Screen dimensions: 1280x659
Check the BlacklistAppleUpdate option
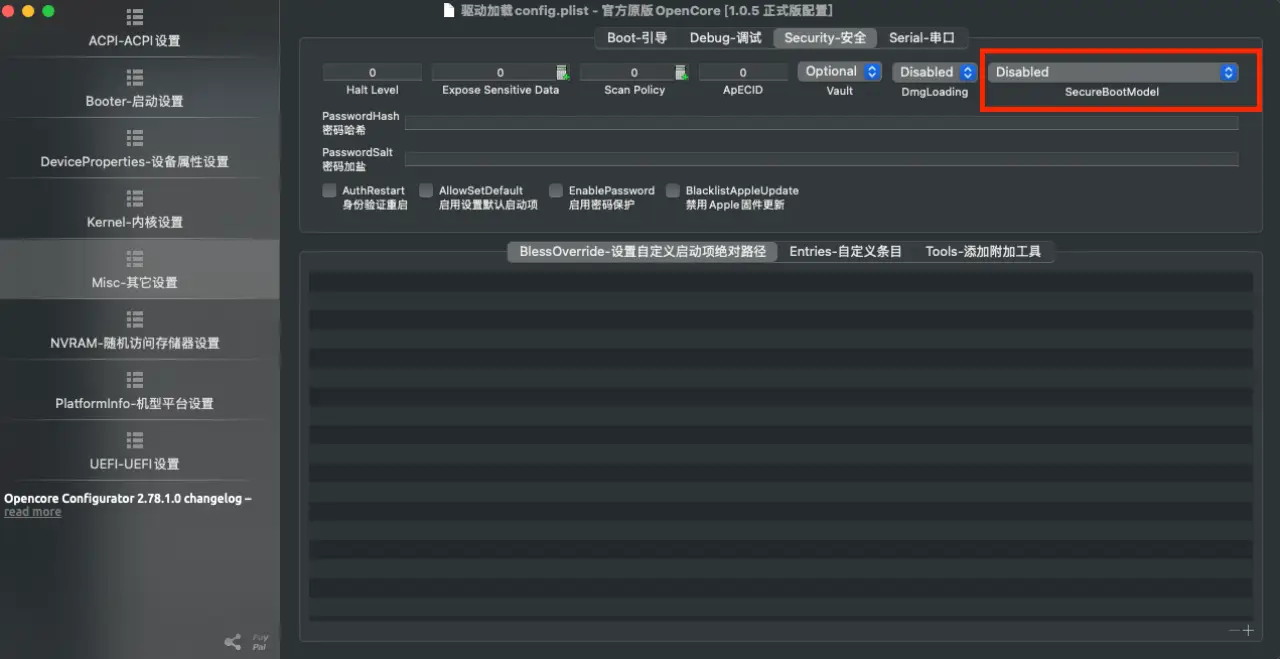tap(673, 191)
